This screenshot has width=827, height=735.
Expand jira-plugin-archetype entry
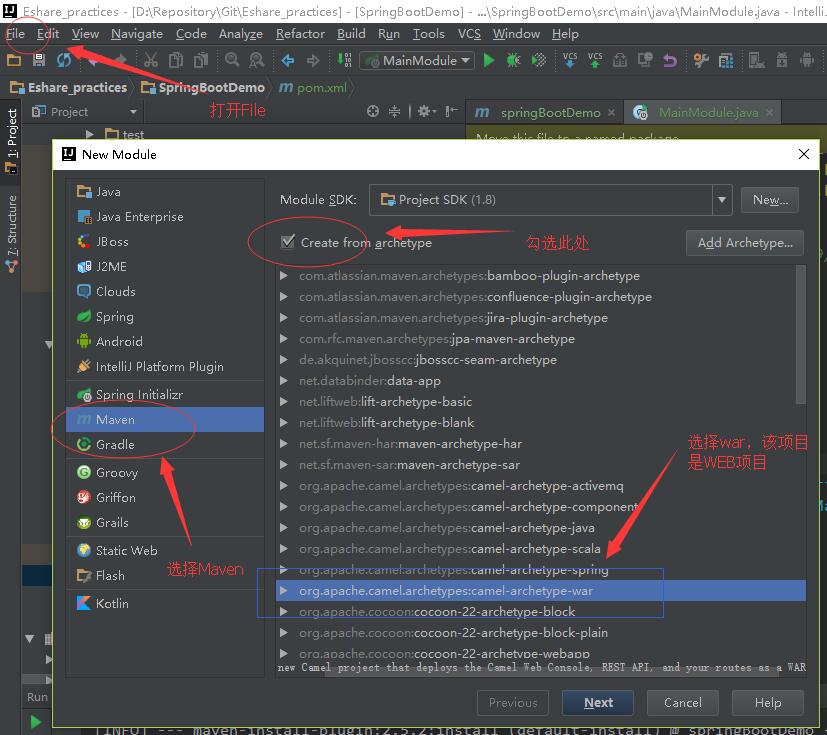pos(284,318)
